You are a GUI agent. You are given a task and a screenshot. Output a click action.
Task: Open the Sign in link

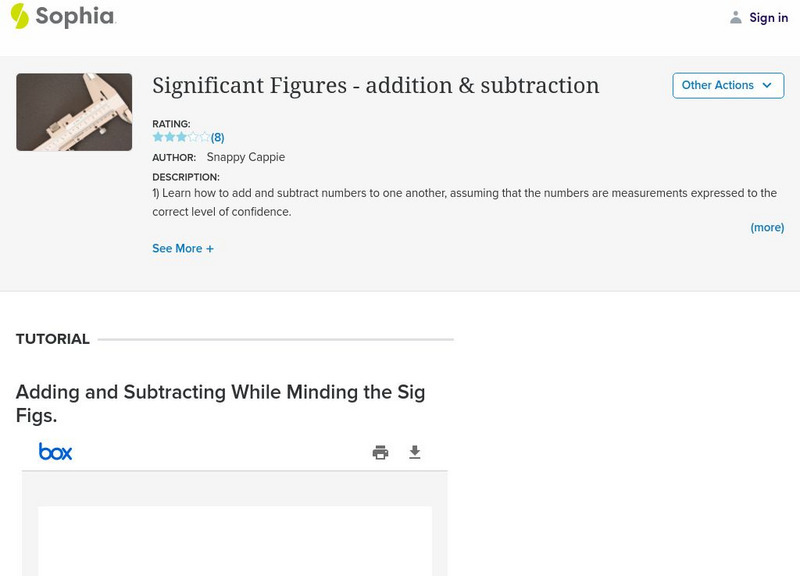pos(768,17)
